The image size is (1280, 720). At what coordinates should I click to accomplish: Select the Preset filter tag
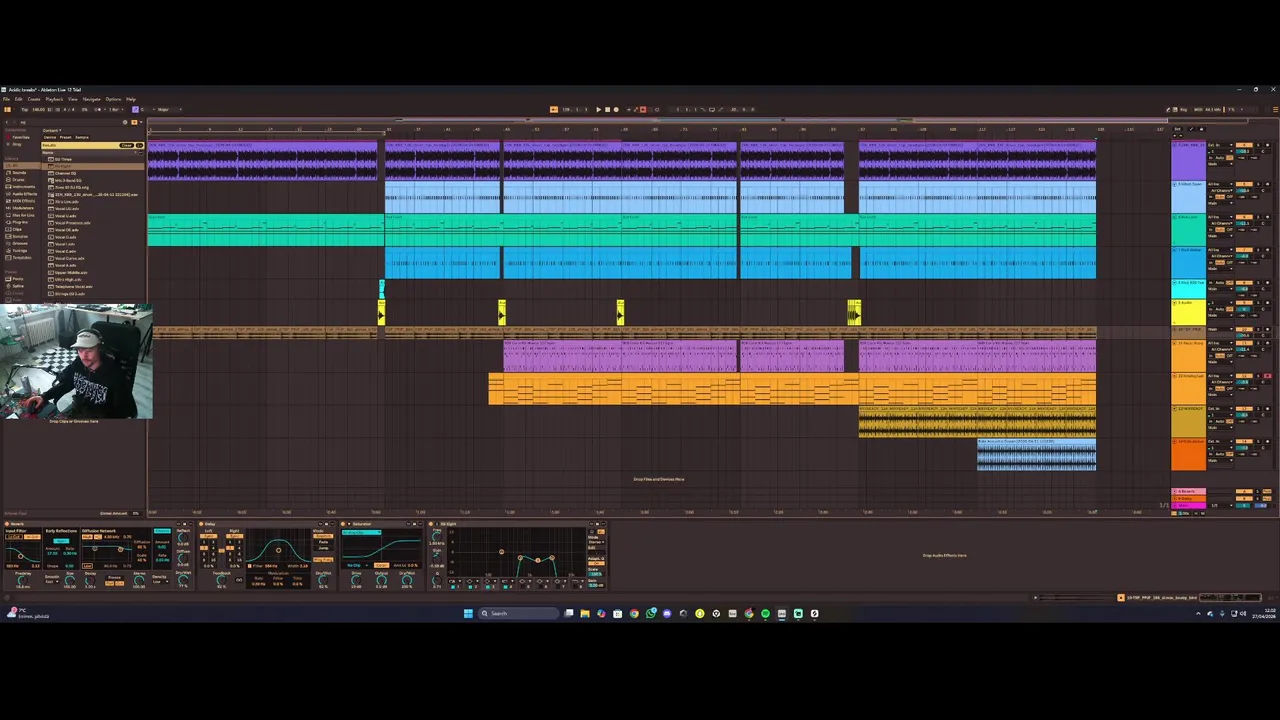point(65,137)
